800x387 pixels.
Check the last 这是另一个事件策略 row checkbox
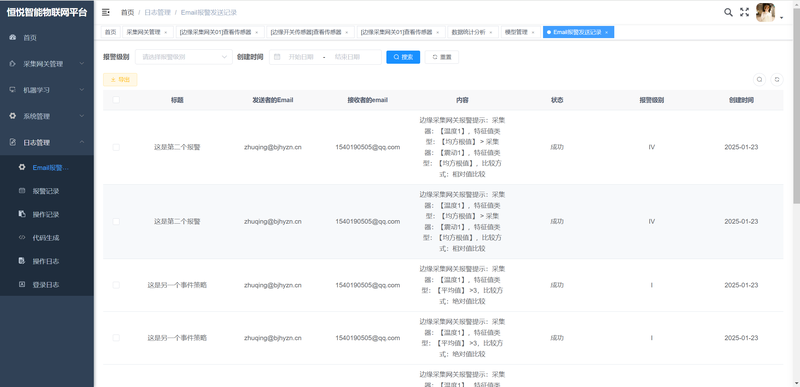coord(116,338)
